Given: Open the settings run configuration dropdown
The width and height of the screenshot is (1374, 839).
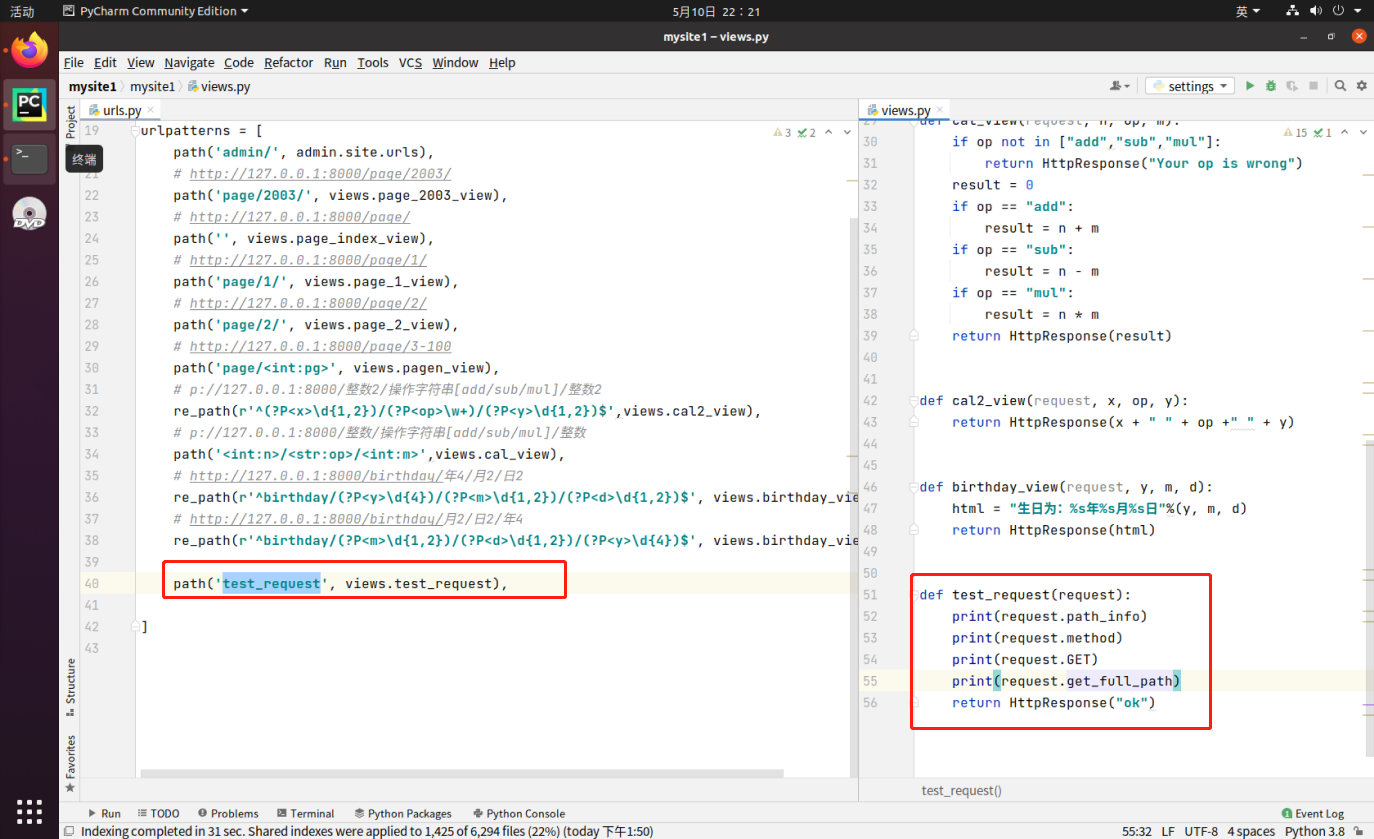Looking at the screenshot, I should (x=1190, y=86).
